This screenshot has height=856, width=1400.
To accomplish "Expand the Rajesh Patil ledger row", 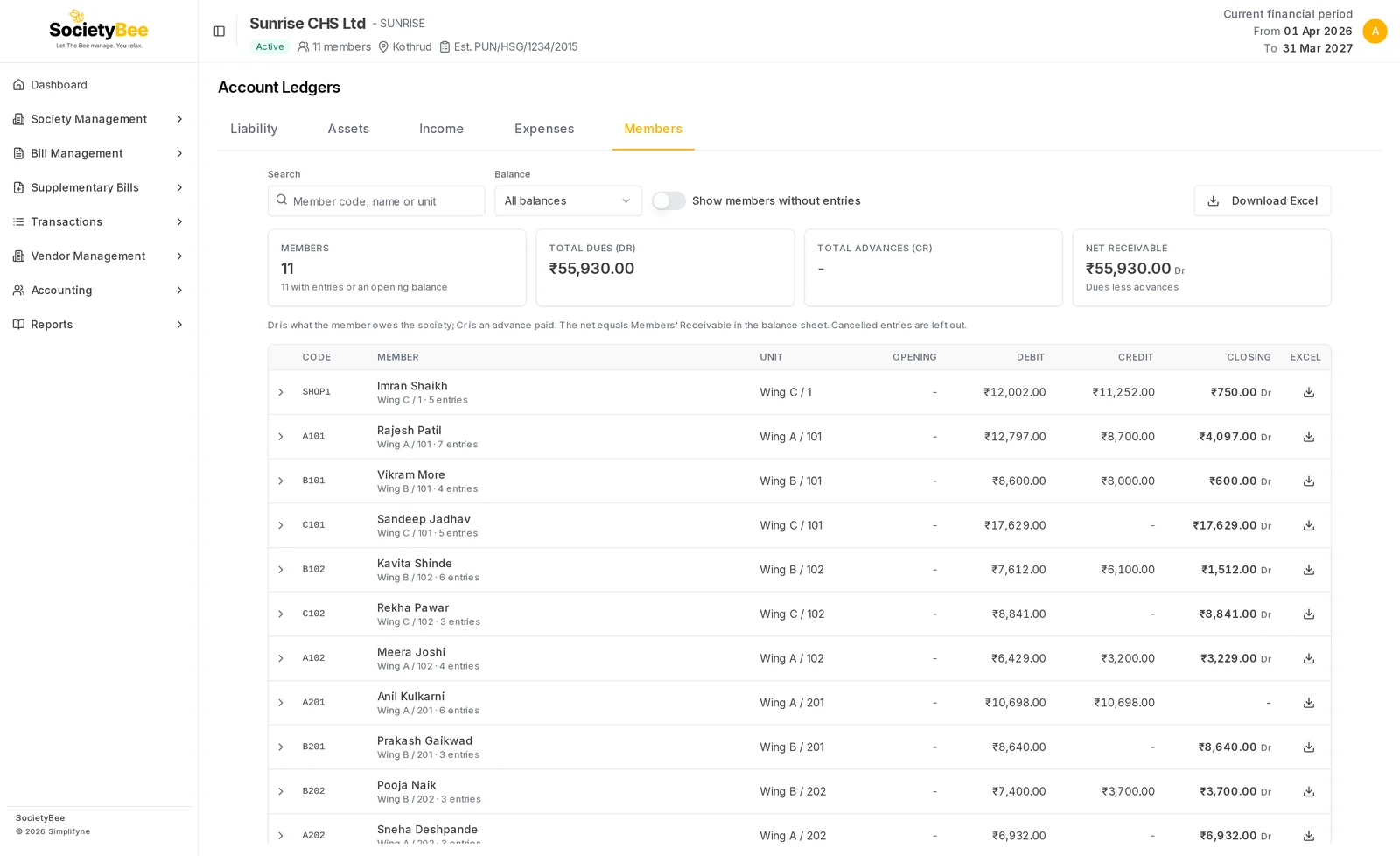I will pos(281,437).
